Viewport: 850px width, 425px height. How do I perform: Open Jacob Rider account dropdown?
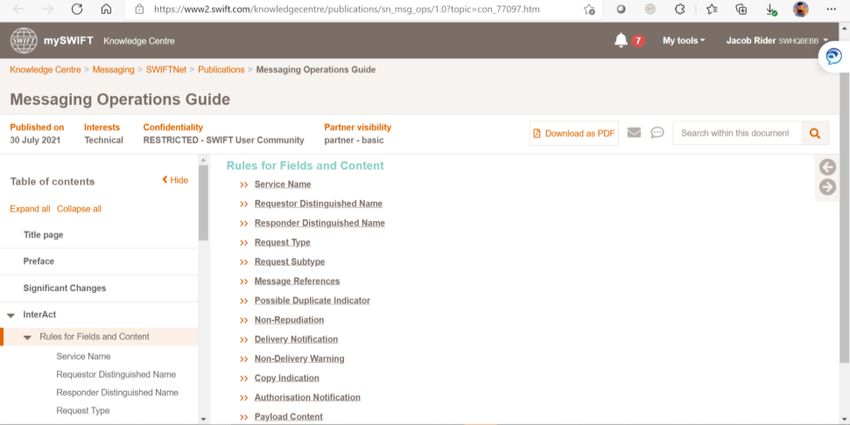click(777, 41)
